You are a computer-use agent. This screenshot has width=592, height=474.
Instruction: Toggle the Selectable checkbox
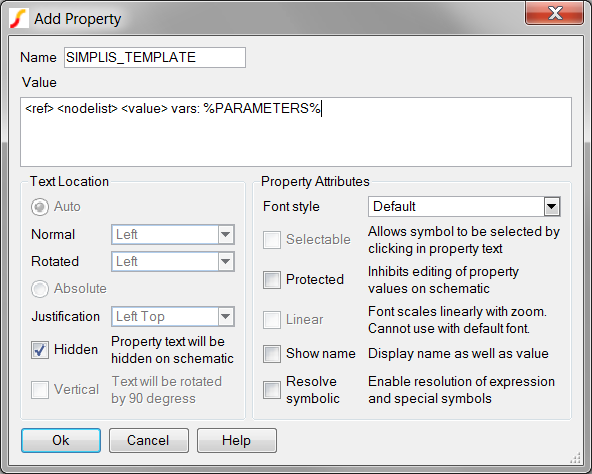click(272, 240)
